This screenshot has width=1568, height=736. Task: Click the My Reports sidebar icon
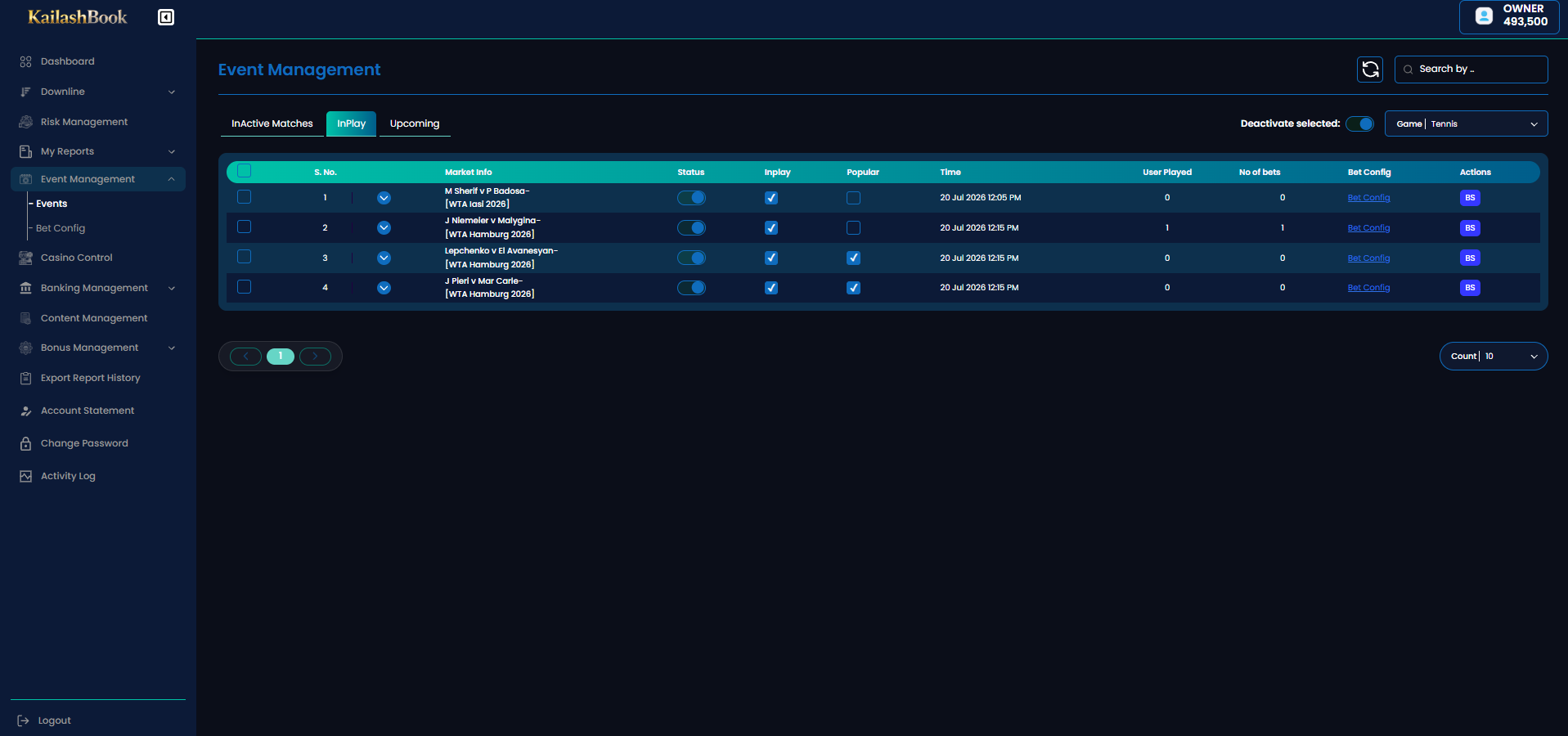tap(25, 151)
